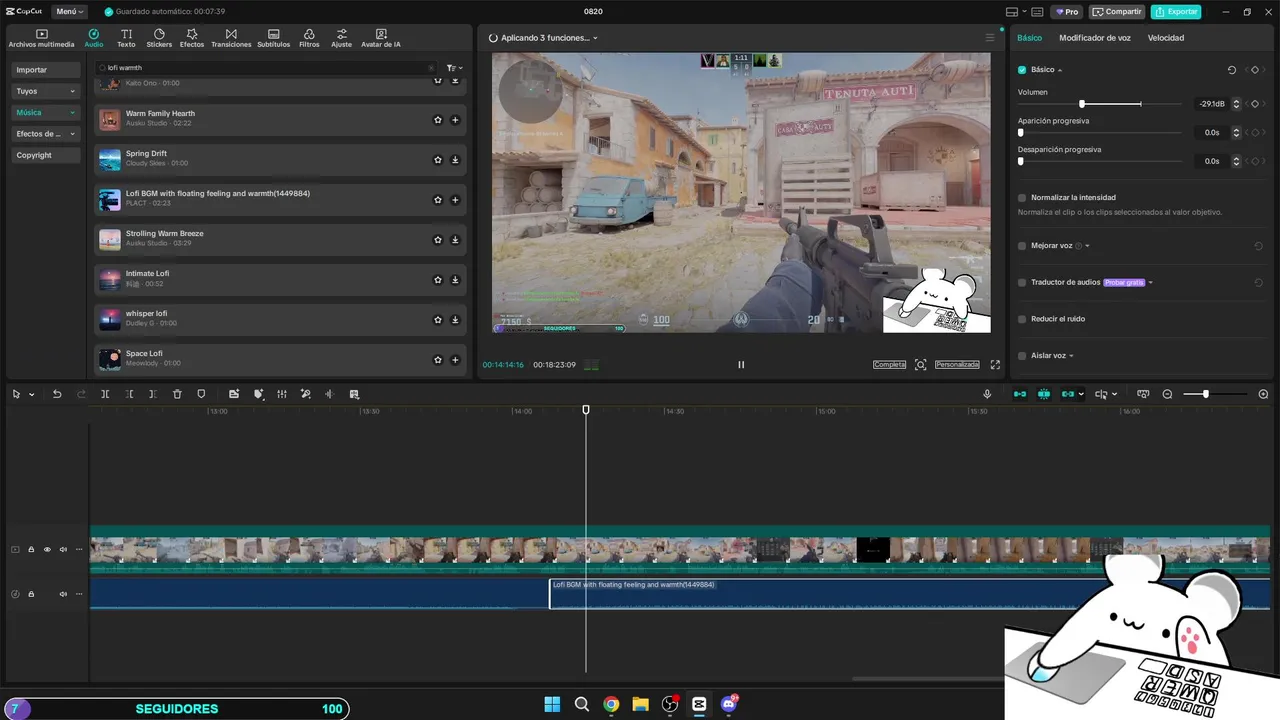Favorite the Warm Family Hearth track
This screenshot has height=720, width=1280.
pos(437,120)
